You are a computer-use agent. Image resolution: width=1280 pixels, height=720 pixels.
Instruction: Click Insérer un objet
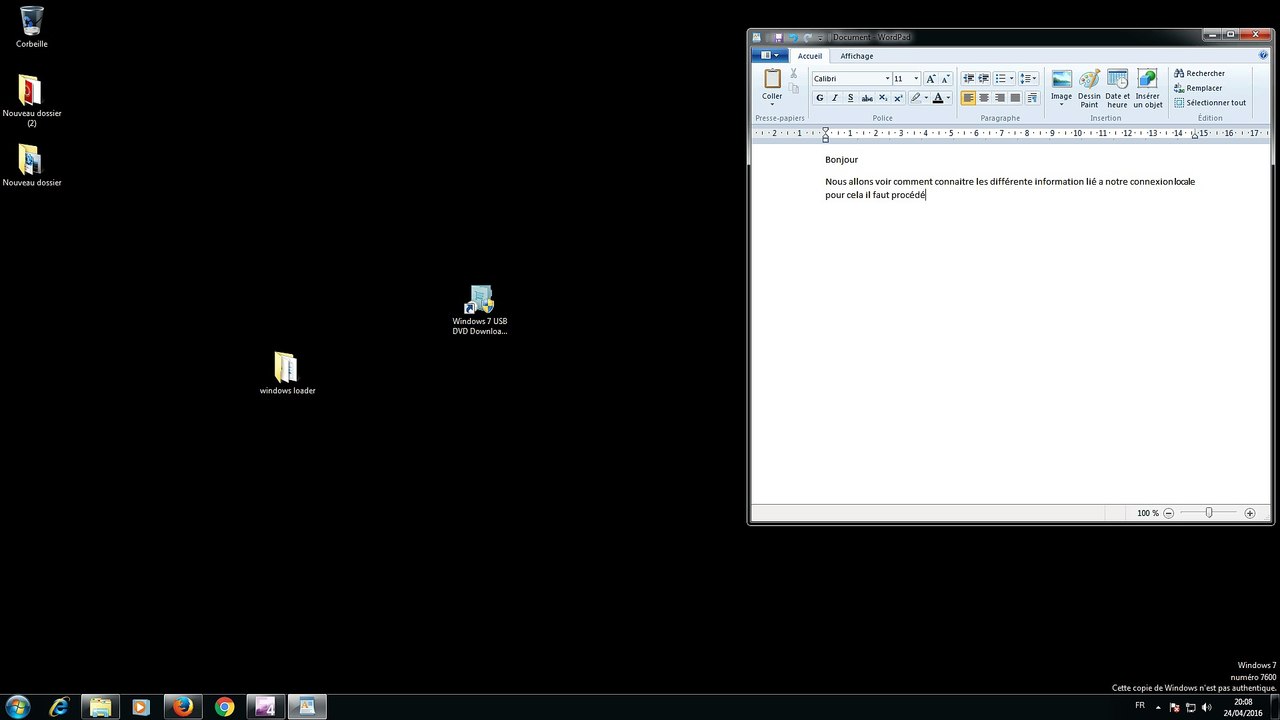(1148, 88)
